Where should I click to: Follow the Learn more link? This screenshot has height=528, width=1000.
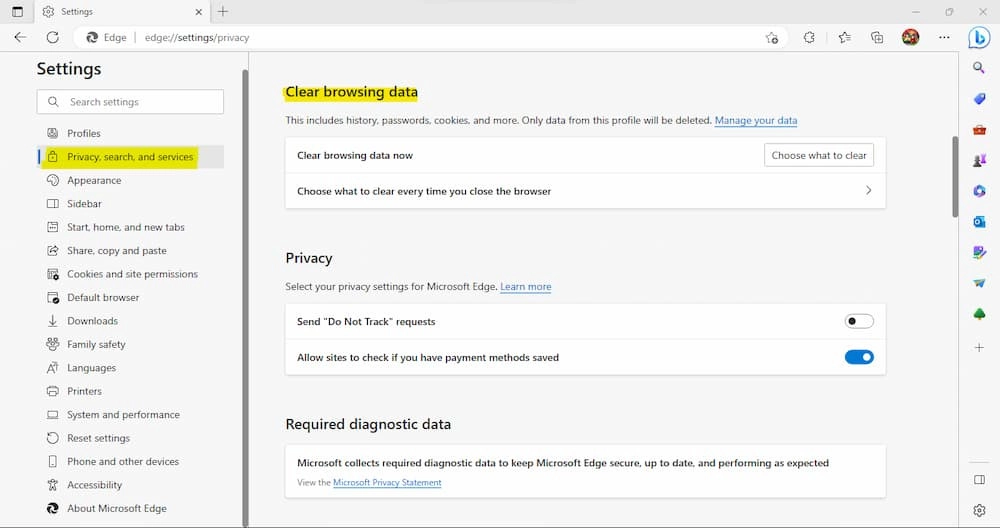tap(526, 287)
